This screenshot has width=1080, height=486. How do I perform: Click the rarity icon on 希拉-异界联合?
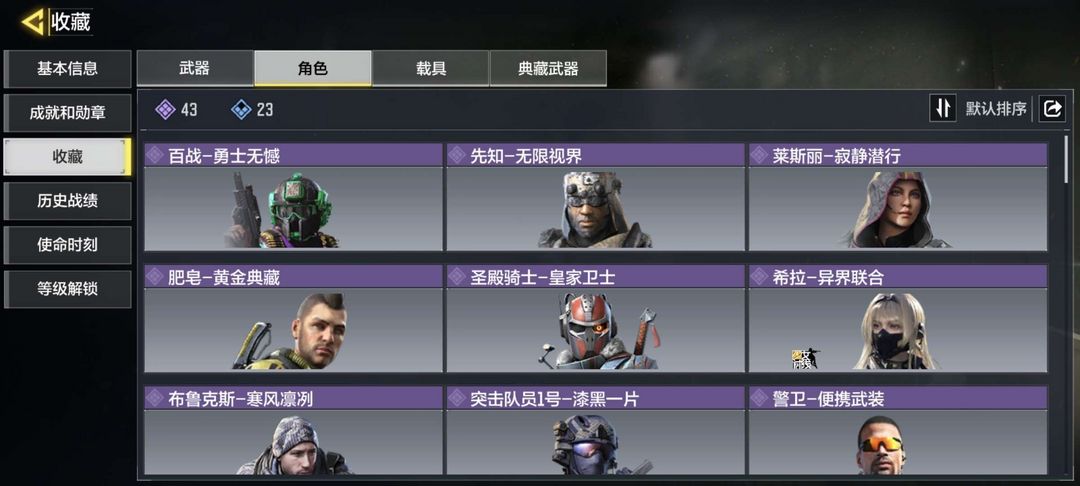click(760, 277)
